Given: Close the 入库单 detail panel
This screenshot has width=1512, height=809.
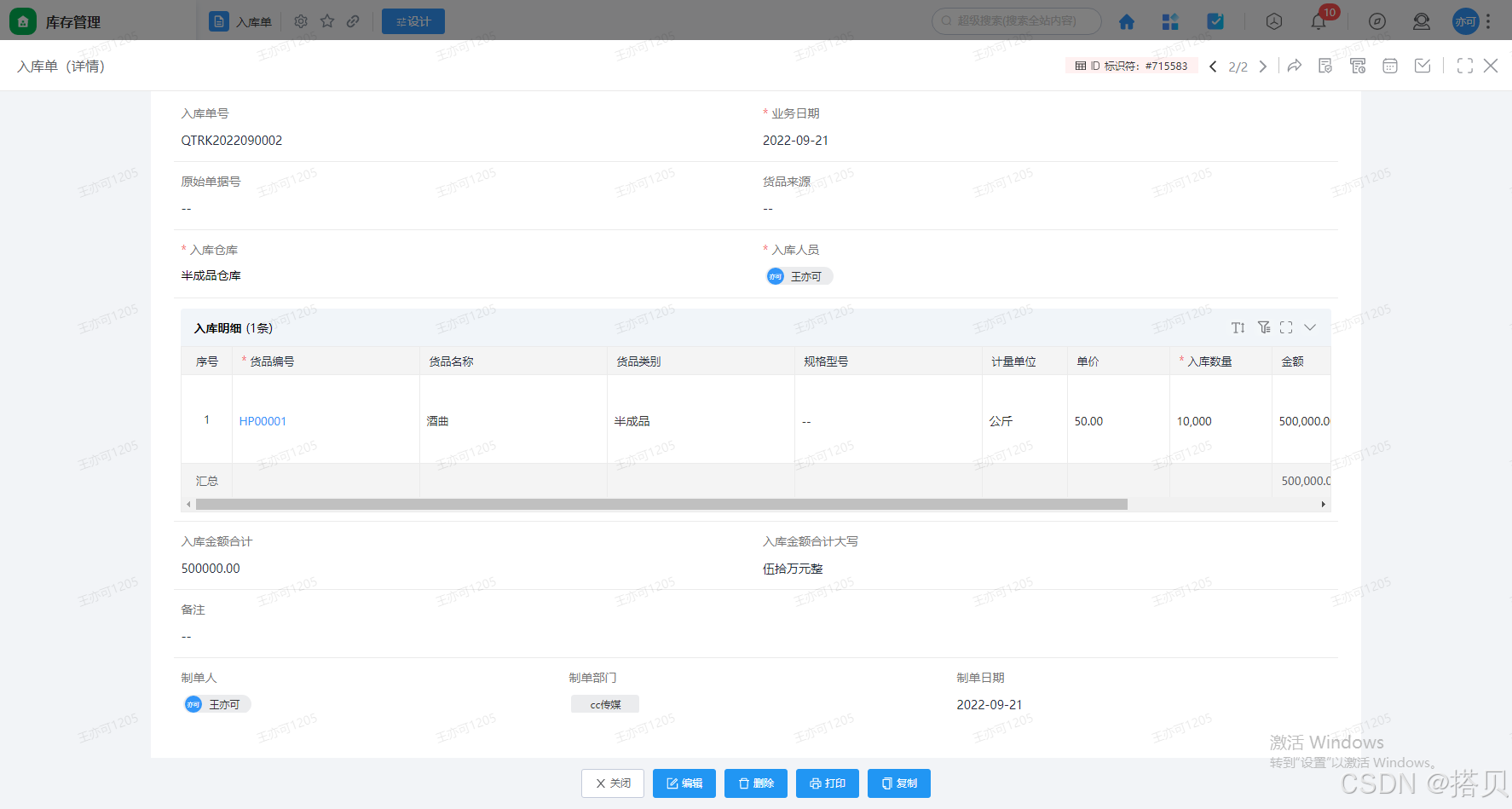Looking at the screenshot, I should [1491, 66].
